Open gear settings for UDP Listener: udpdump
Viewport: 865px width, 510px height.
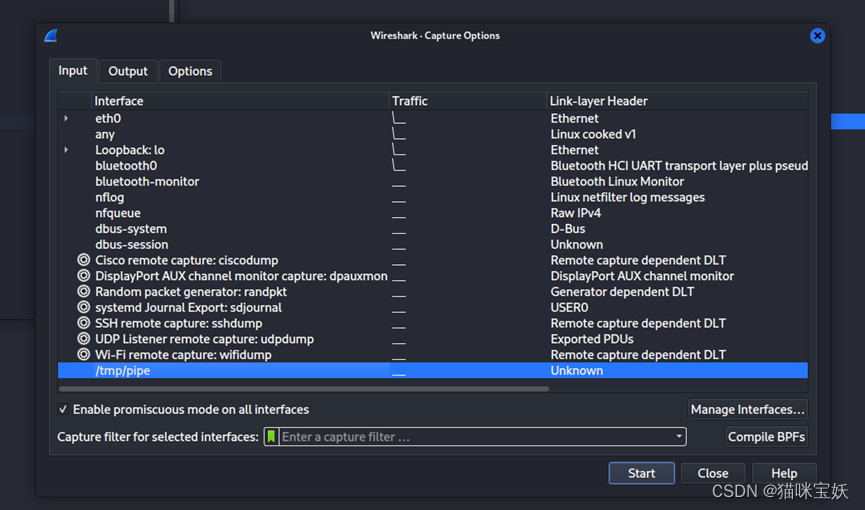83,338
